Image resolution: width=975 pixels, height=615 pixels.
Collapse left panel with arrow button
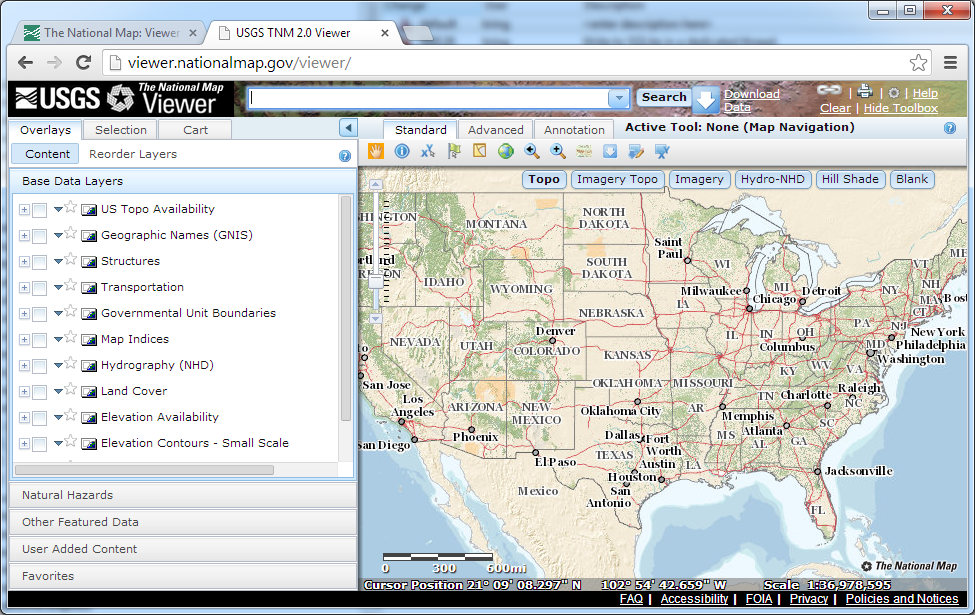(x=348, y=128)
